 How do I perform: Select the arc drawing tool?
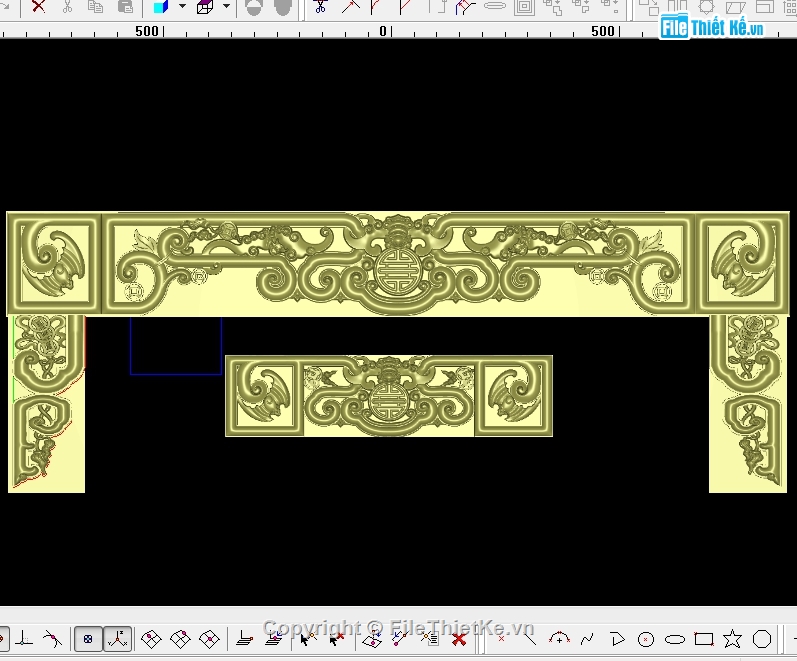coord(560,639)
